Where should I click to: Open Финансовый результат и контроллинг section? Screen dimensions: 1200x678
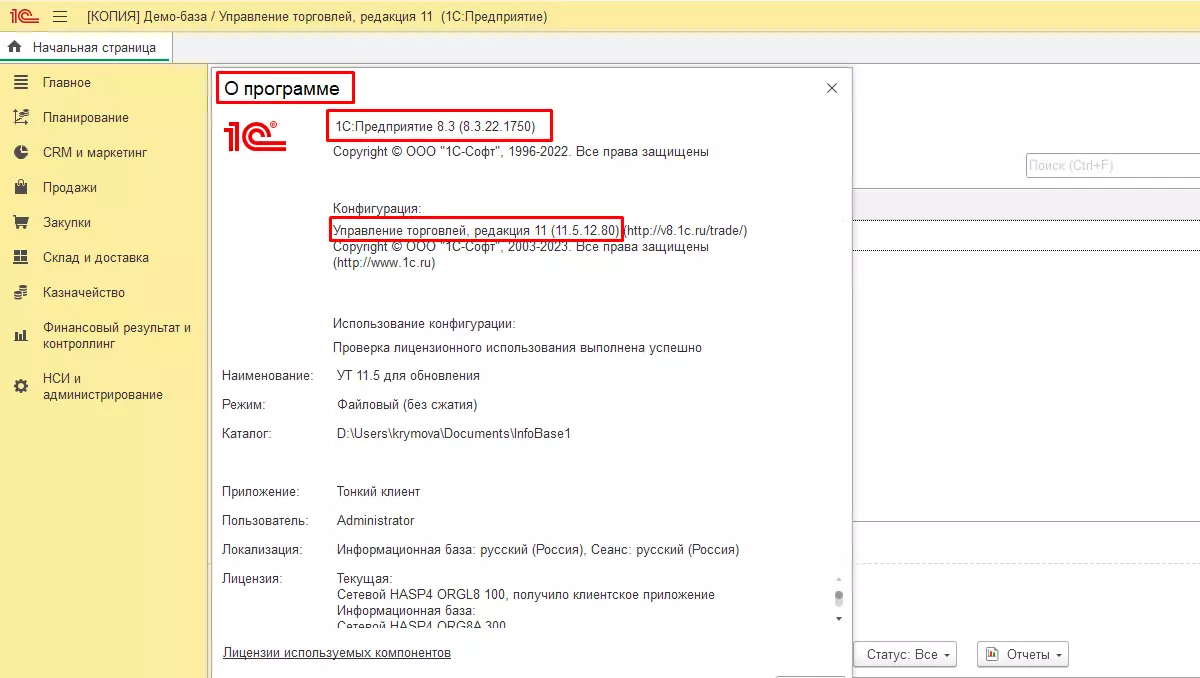pyautogui.click(x=117, y=335)
